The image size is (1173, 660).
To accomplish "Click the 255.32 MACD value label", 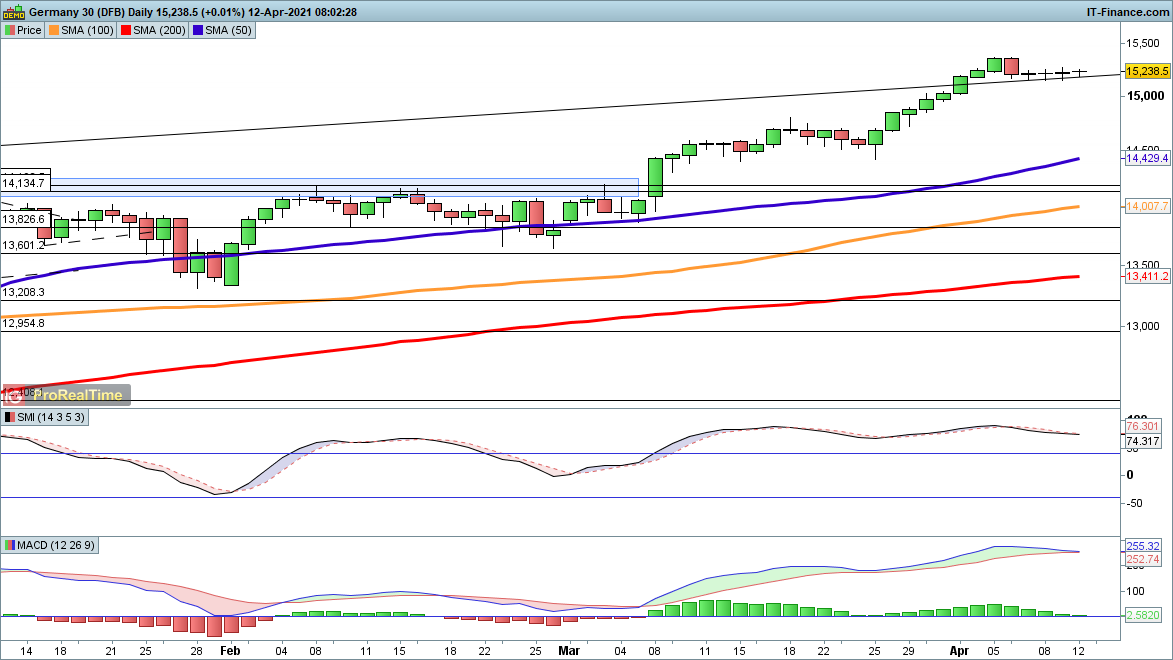I will [1142, 547].
